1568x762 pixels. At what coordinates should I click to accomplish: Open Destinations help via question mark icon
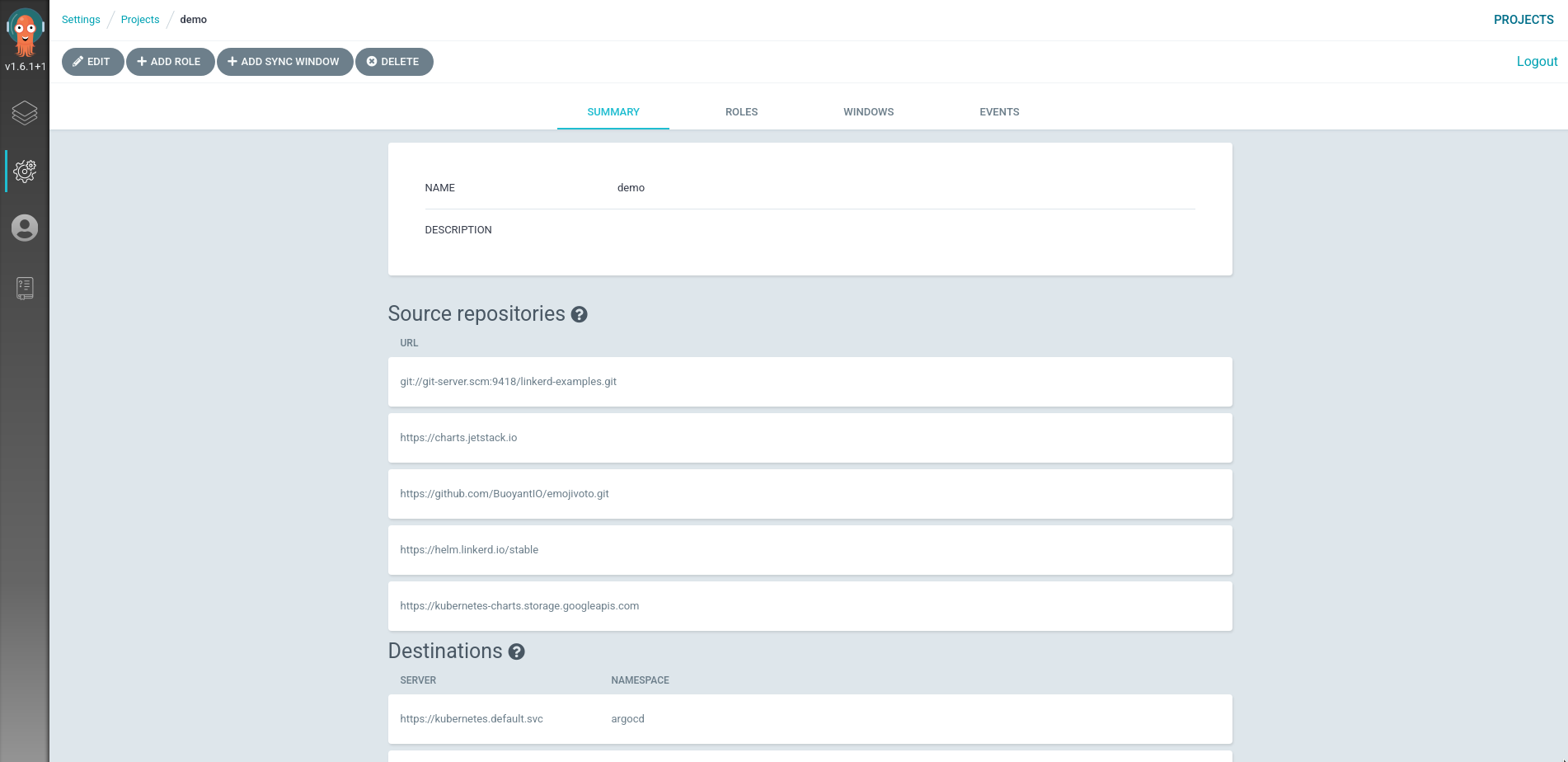point(517,651)
